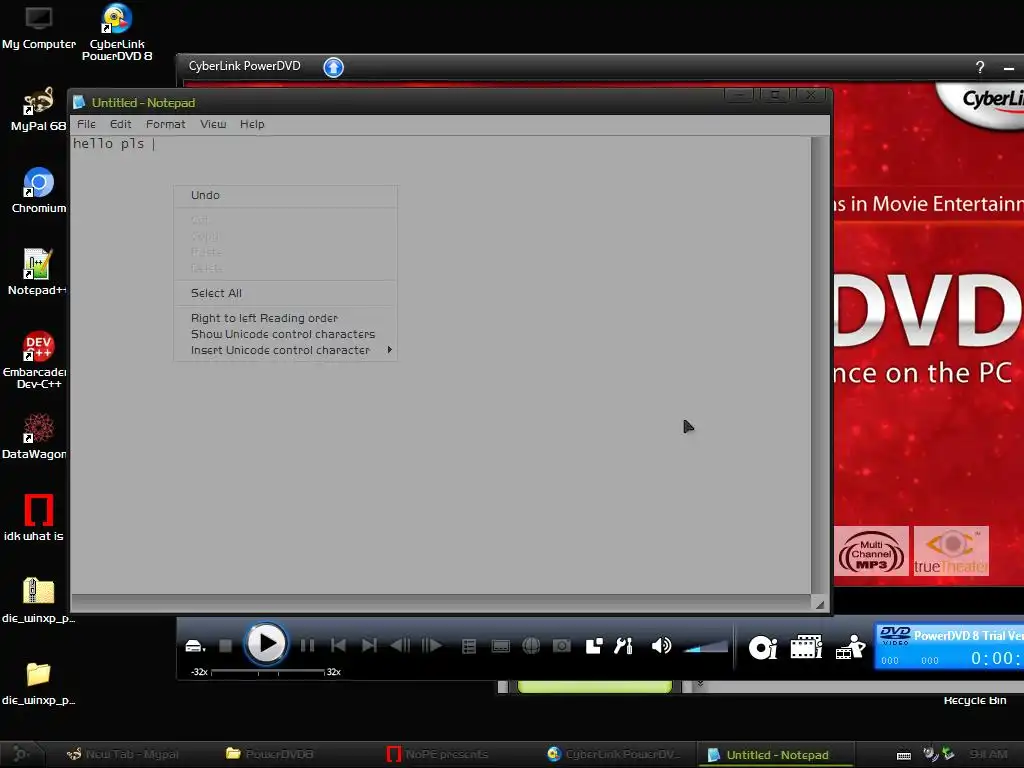
Task: Open the MyPal 68 desktop icon
Action: 38,110
